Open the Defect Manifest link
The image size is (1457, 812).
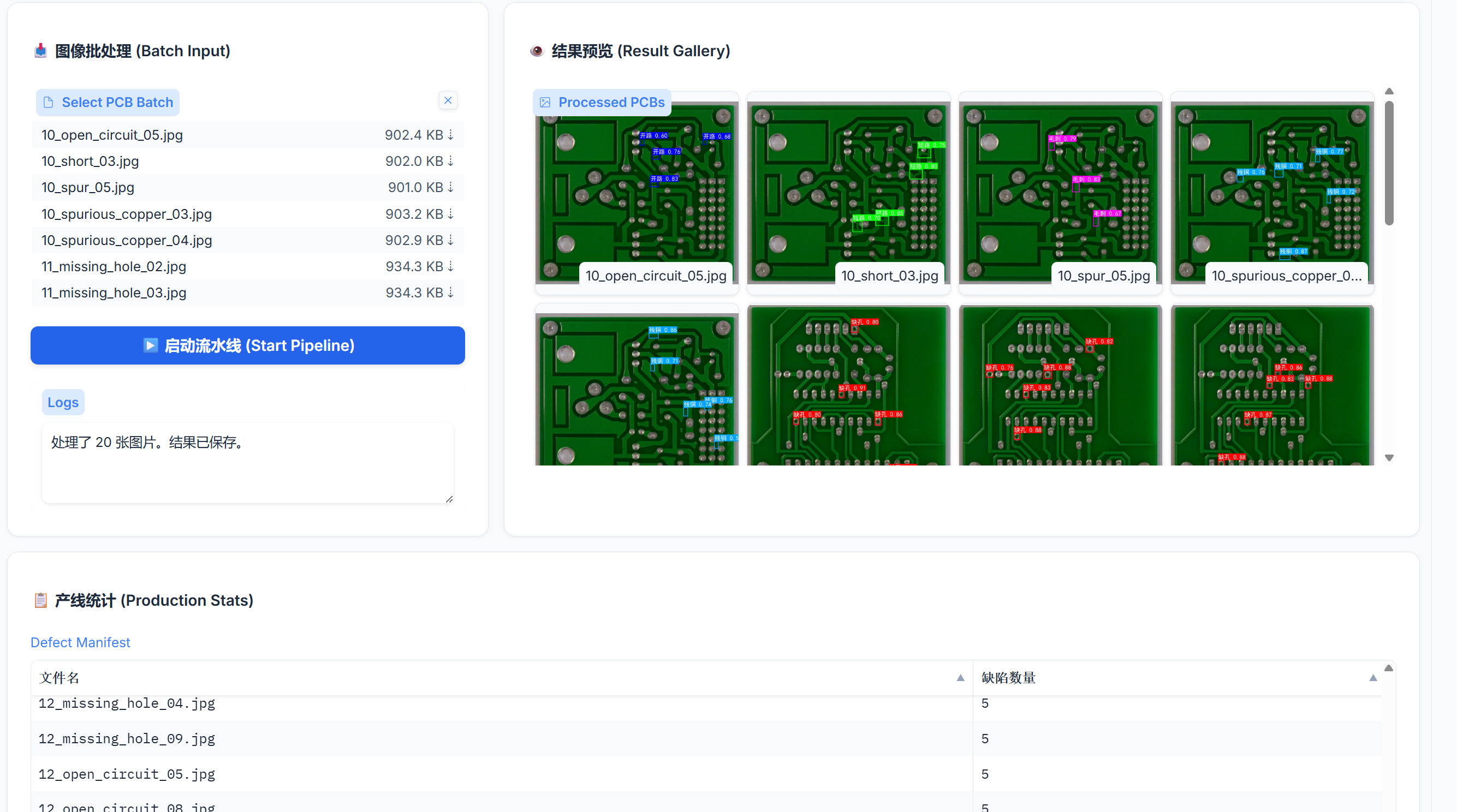tap(80, 642)
